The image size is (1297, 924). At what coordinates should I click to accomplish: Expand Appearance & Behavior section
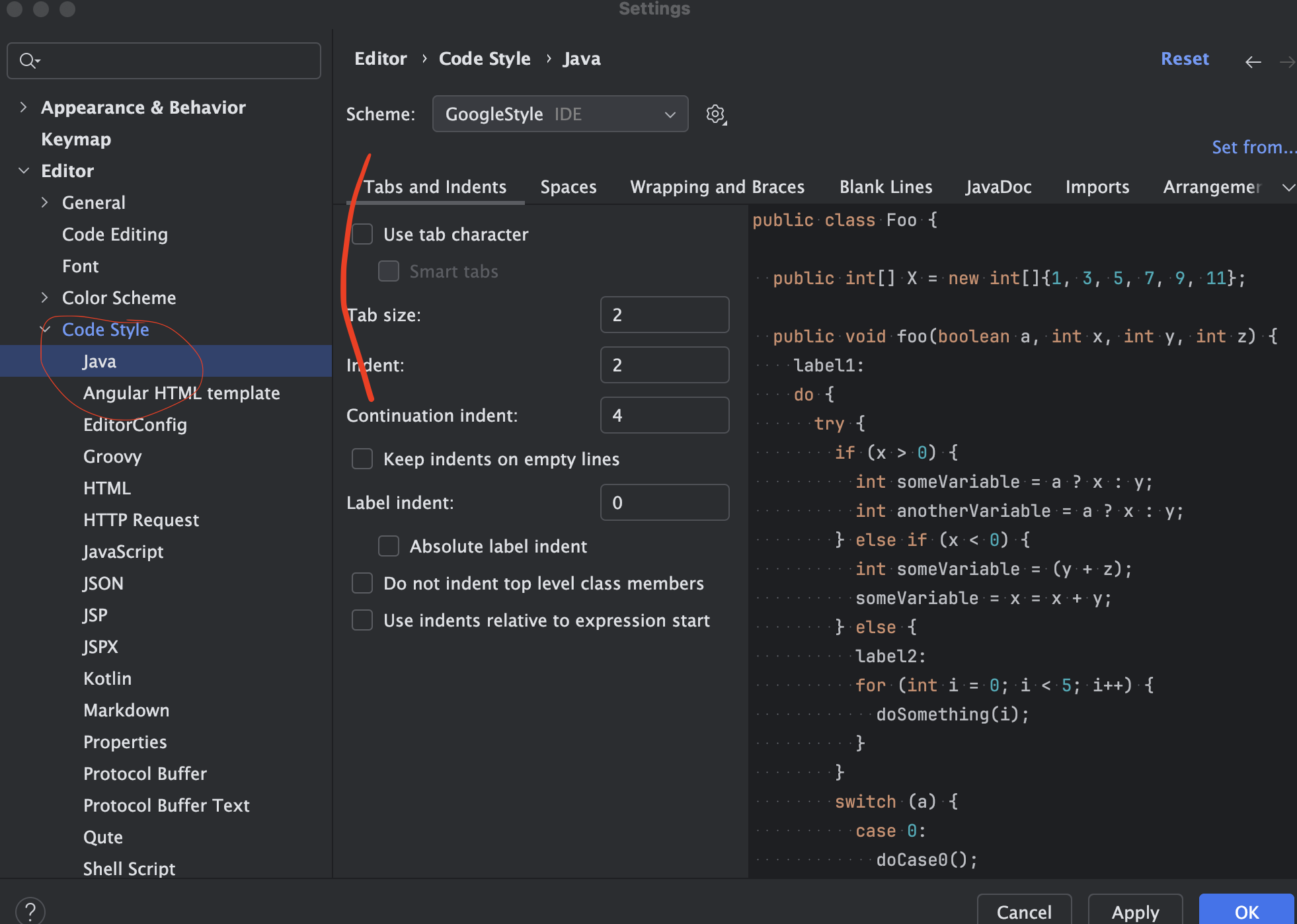click(24, 107)
